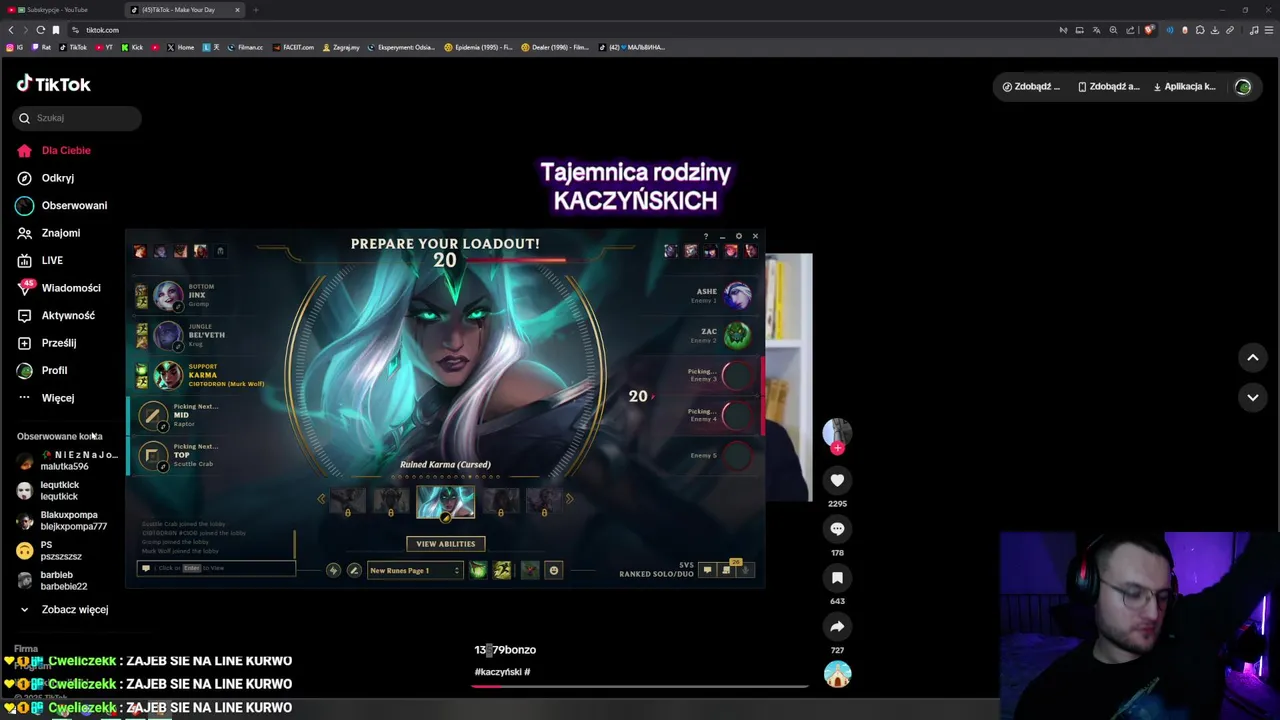Image resolution: width=1280 pixels, height=720 pixels.
Task: Expand the Więcej menu
Action: tap(45, 398)
